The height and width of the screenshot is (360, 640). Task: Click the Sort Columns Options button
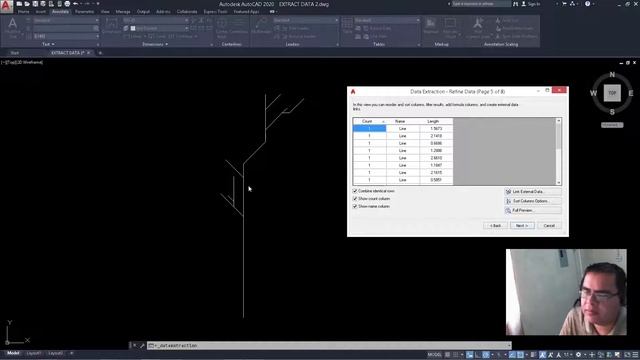tap(533, 201)
